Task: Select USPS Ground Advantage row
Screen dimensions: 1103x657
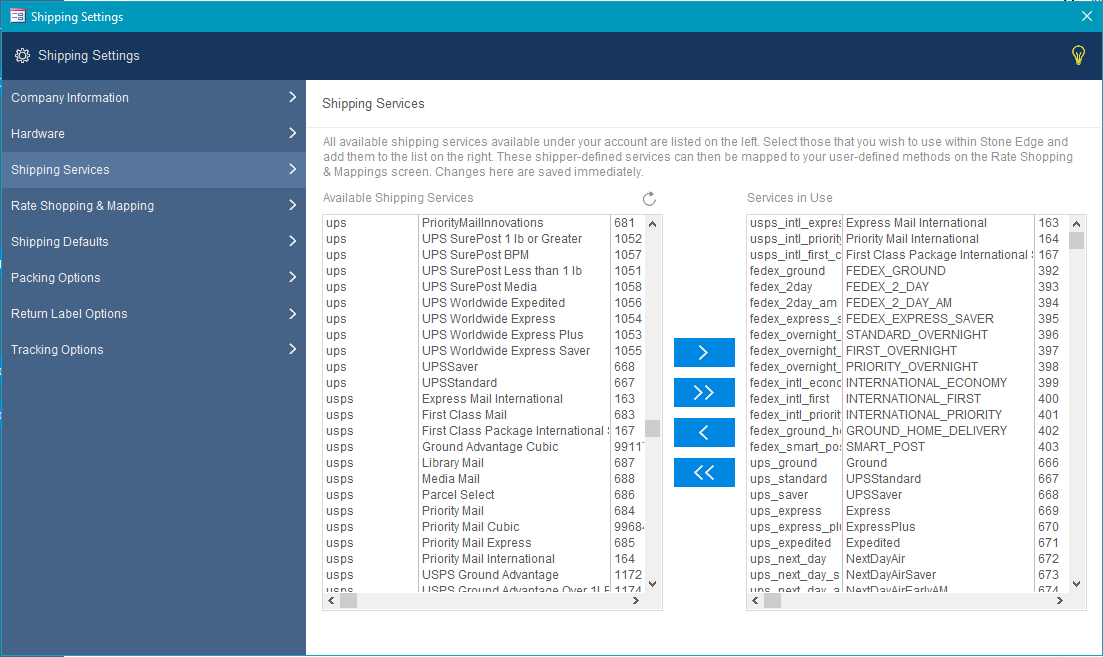Action: [x=483, y=575]
